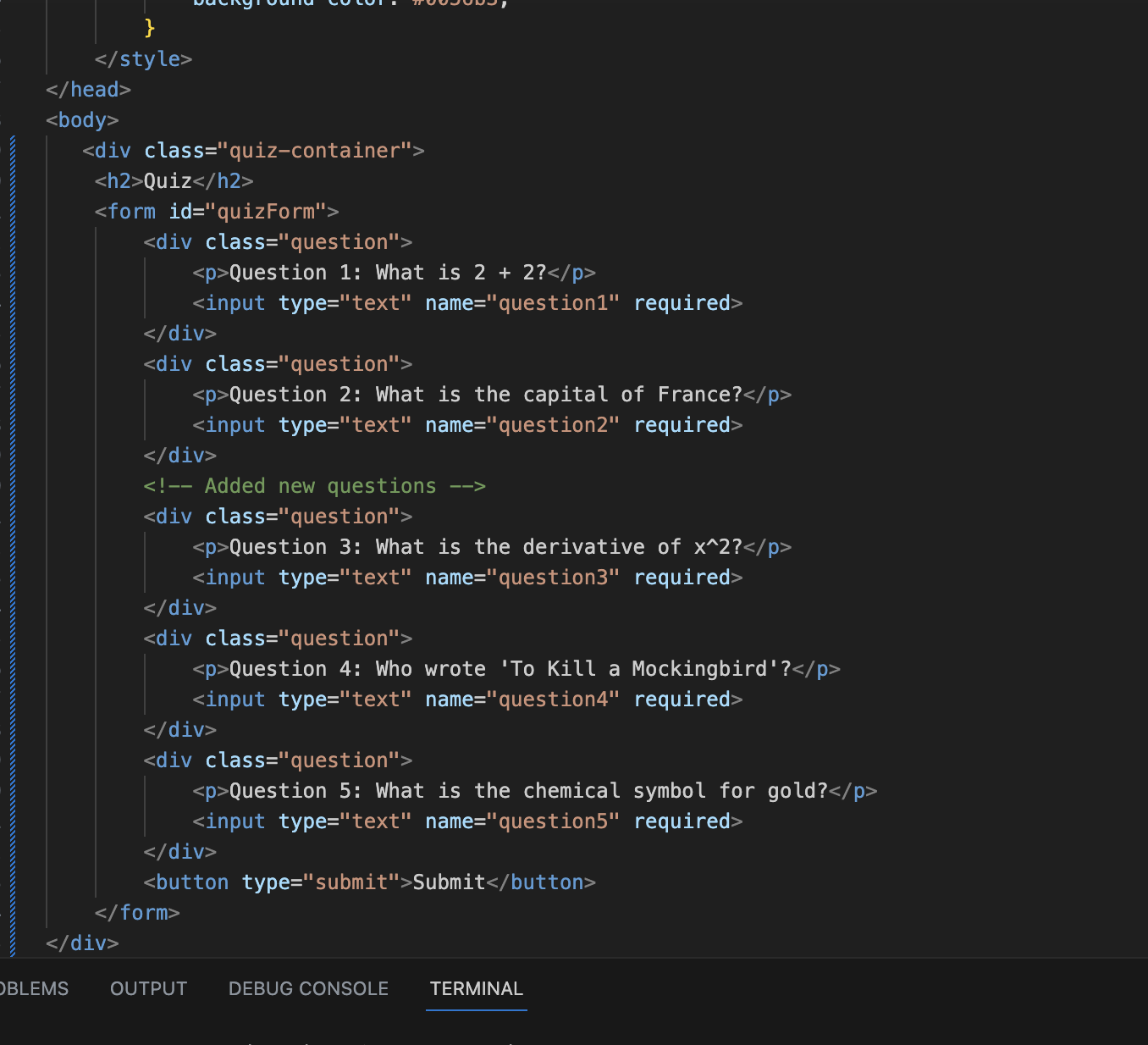This screenshot has width=1148, height=1045.
Task: Click the 'Question 3' derivative of x^2 line
Action: 492,547
